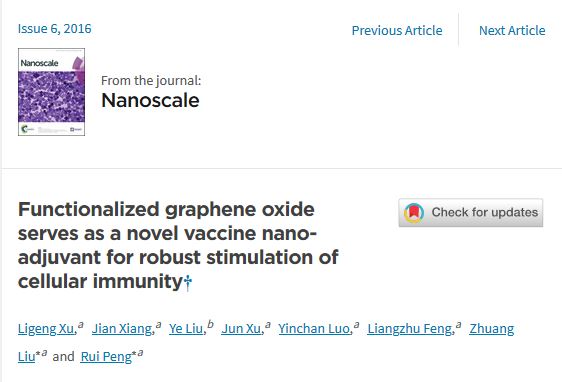Open the dagger footnote after the title
Image resolution: width=562 pixels, height=382 pixels.
[188, 283]
